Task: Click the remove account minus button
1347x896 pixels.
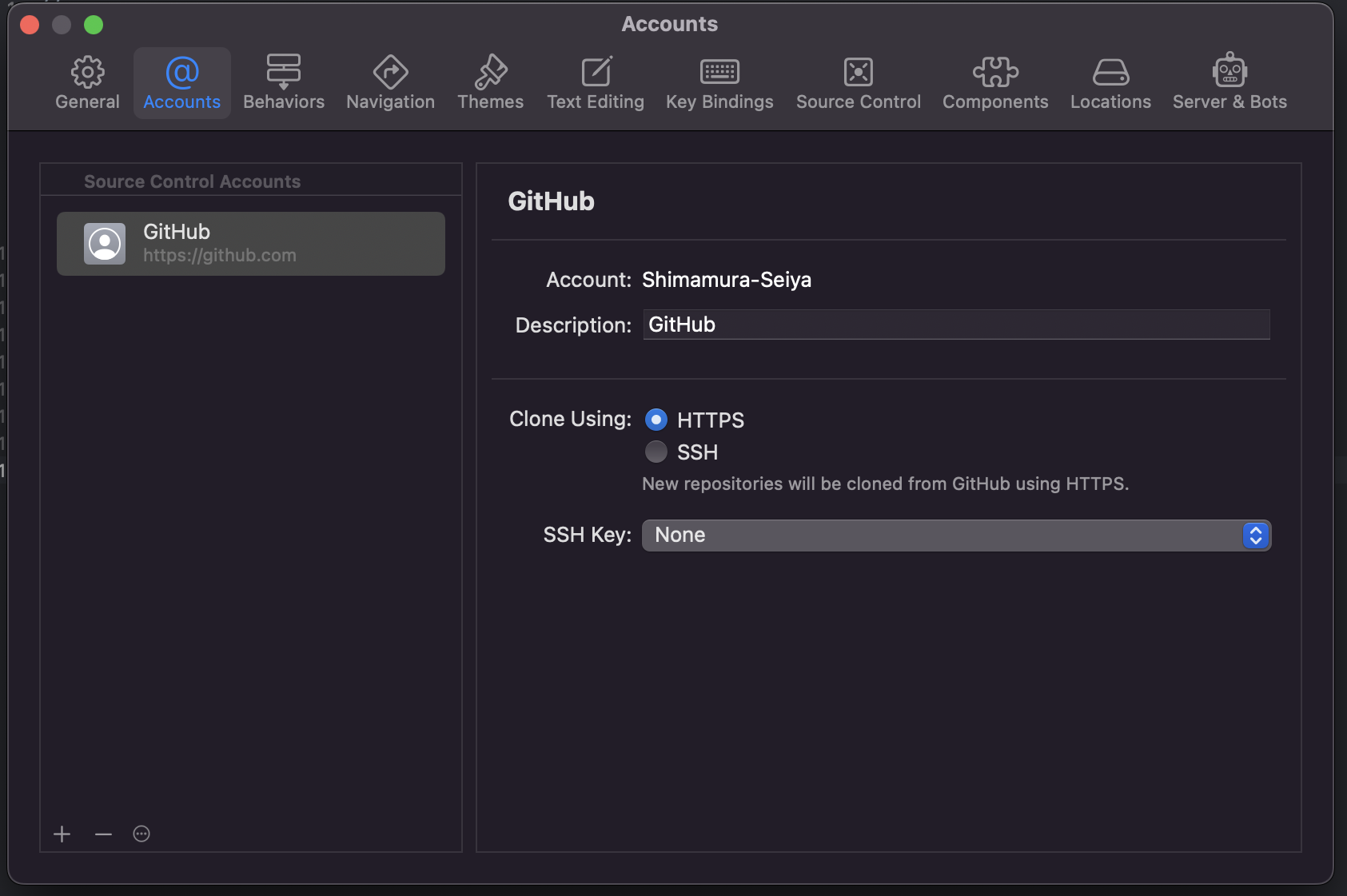Action: tap(103, 834)
